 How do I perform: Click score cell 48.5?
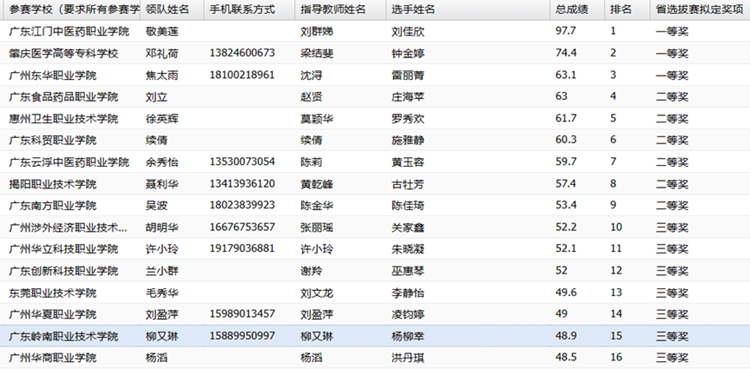tap(566, 357)
